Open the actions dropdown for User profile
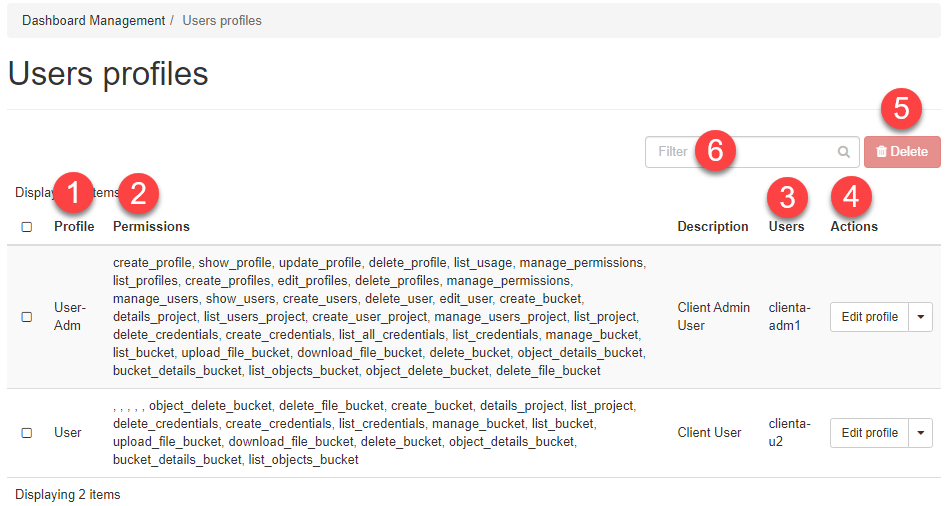 pos(920,433)
